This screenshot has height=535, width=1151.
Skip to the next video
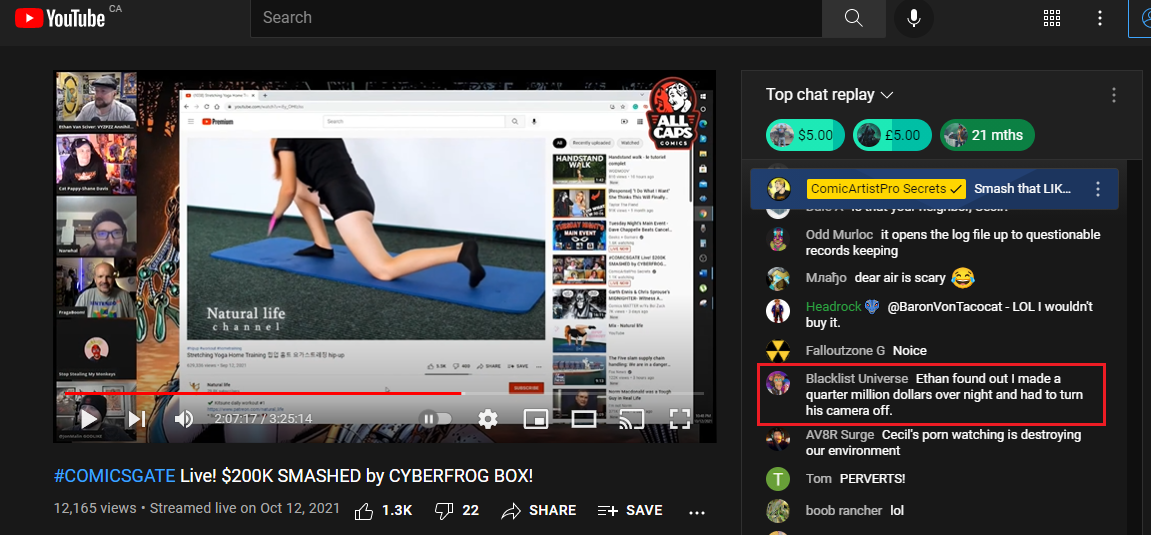[x=136, y=419]
